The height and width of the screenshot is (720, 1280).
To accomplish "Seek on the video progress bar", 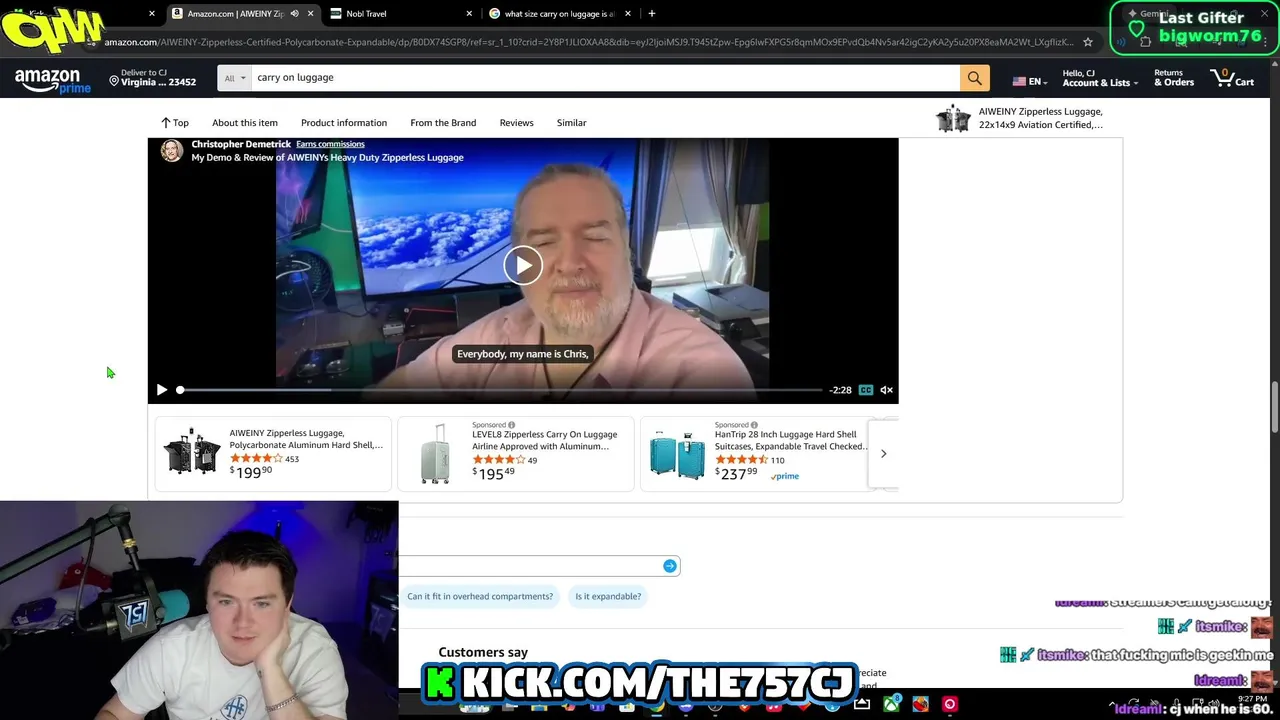I will [x=500, y=390].
